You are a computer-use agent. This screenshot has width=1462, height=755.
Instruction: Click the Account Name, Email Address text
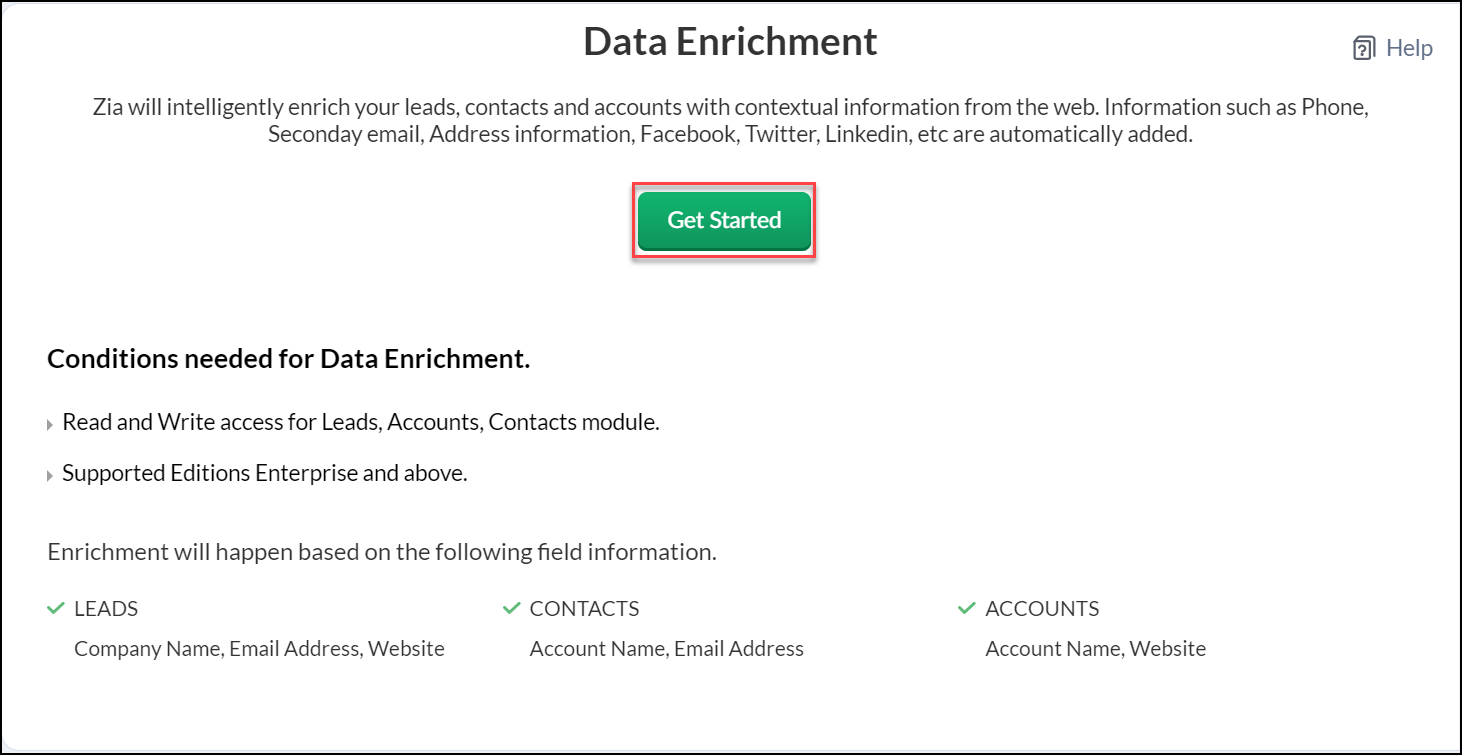point(666,649)
